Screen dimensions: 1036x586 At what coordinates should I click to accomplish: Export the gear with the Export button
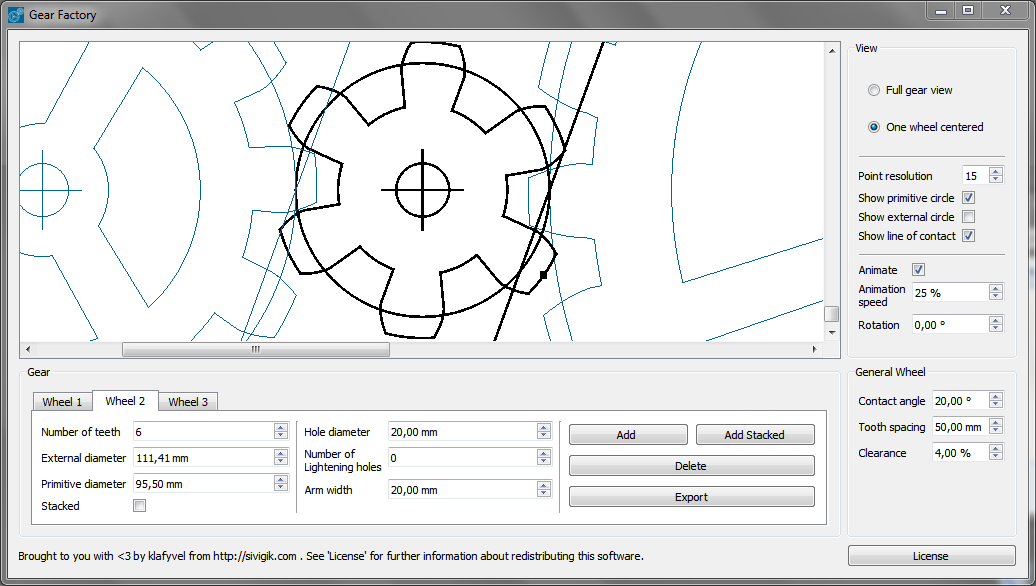coord(692,497)
